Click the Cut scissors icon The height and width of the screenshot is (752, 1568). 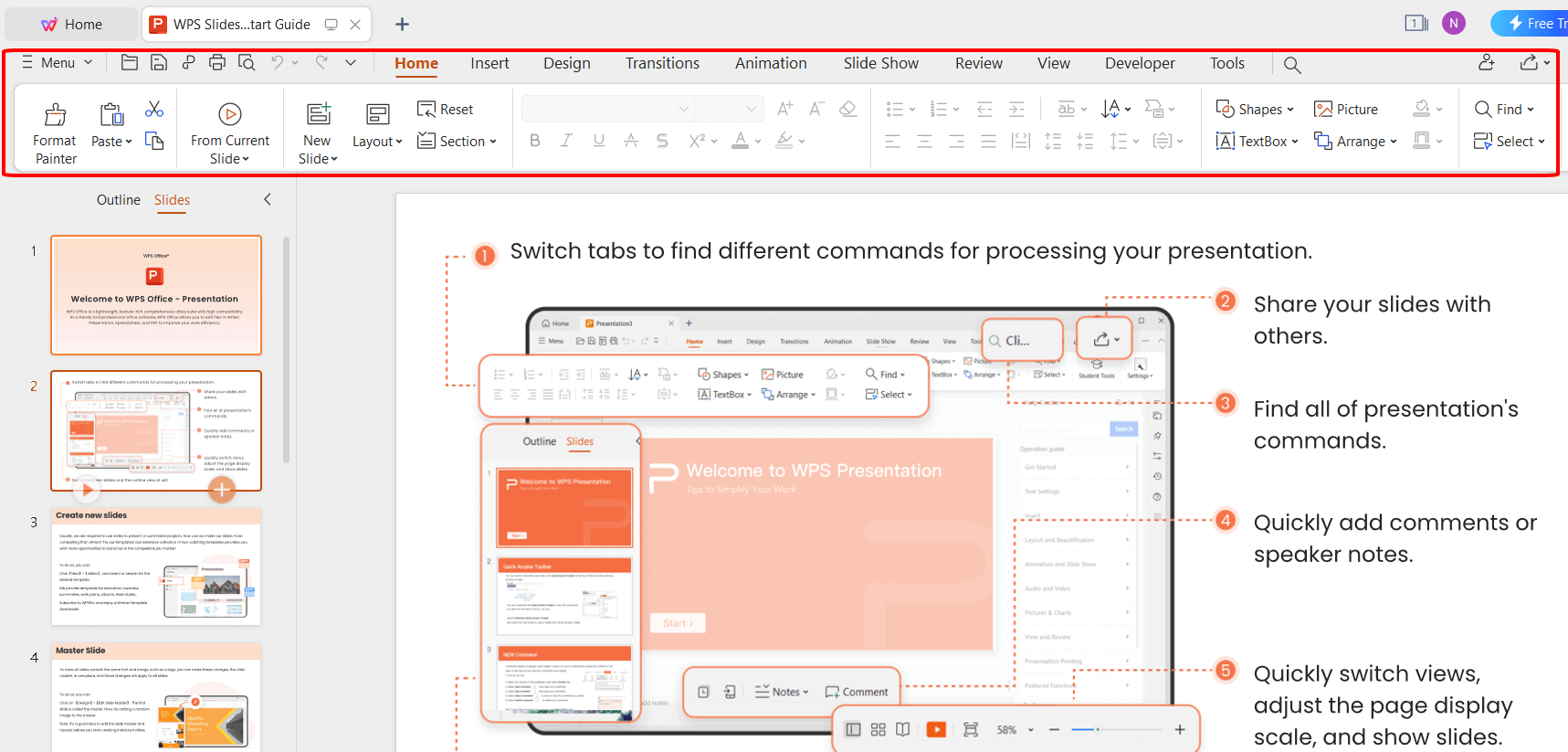coord(154,110)
